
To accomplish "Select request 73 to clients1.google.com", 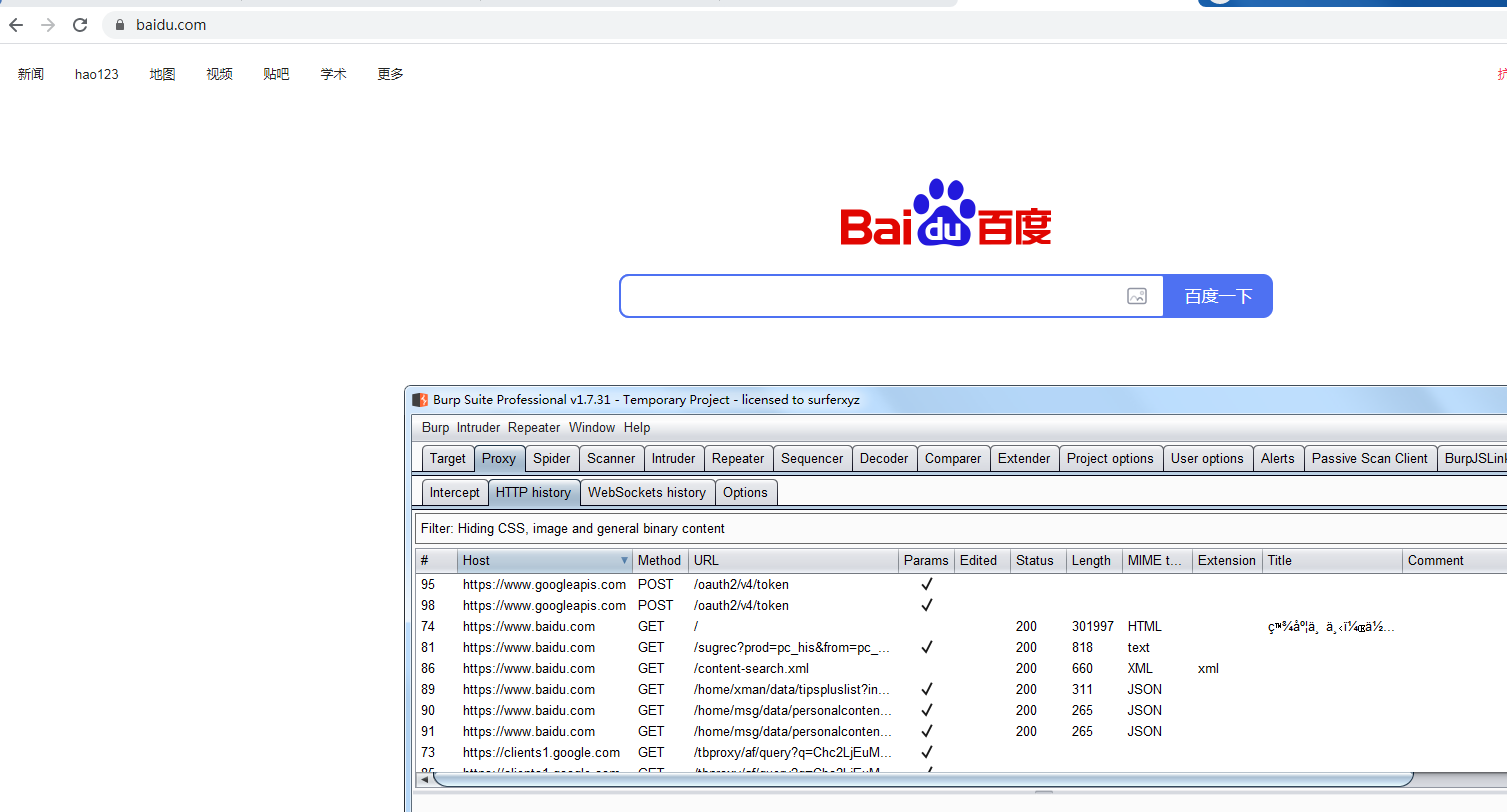I will click(x=961, y=752).
